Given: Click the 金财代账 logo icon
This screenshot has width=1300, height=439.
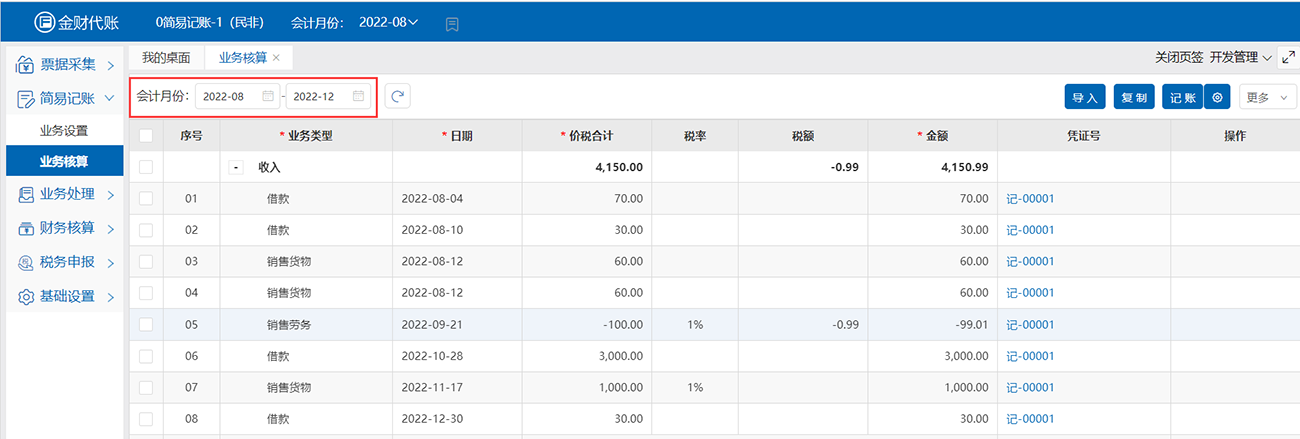Looking at the screenshot, I should click(44, 22).
